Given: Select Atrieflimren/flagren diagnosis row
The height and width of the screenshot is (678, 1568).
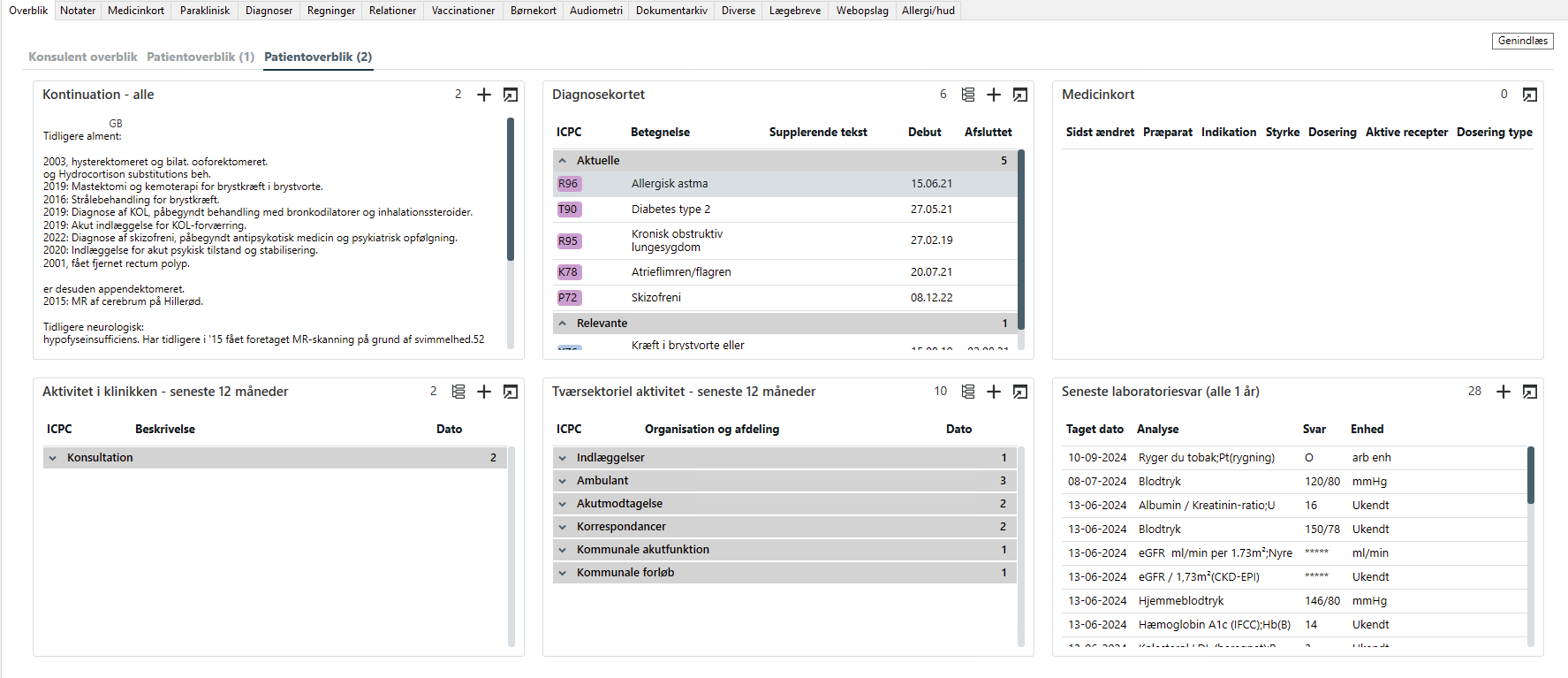Looking at the screenshot, I should [785, 272].
